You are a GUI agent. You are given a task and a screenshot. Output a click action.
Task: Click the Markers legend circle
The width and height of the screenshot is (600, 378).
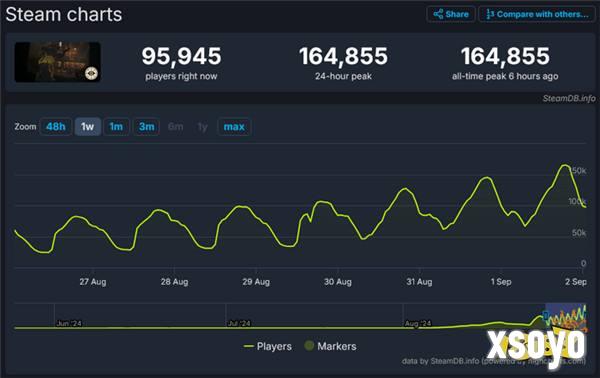point(309,346)
